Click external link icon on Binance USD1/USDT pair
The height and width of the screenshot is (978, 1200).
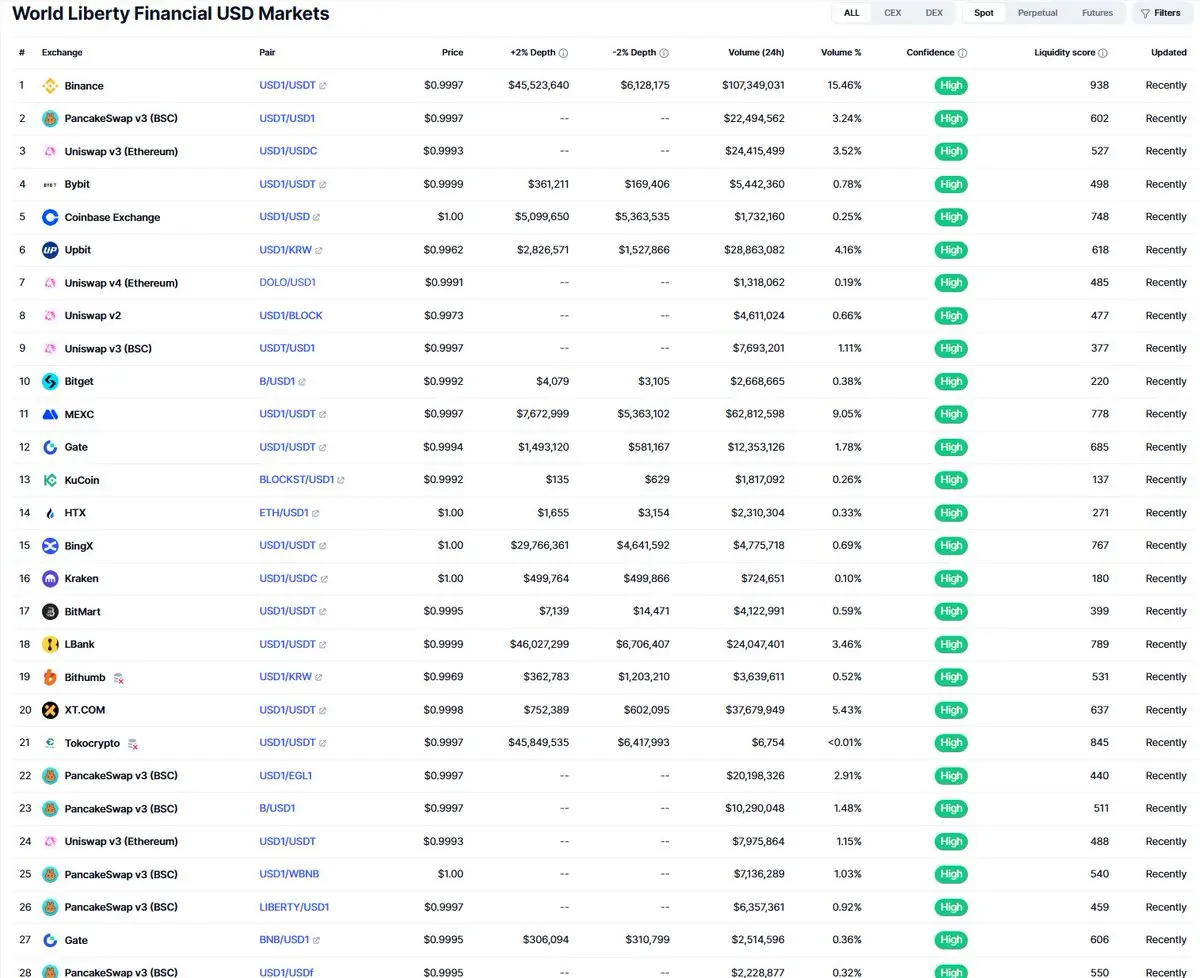[x=323, y=86]
